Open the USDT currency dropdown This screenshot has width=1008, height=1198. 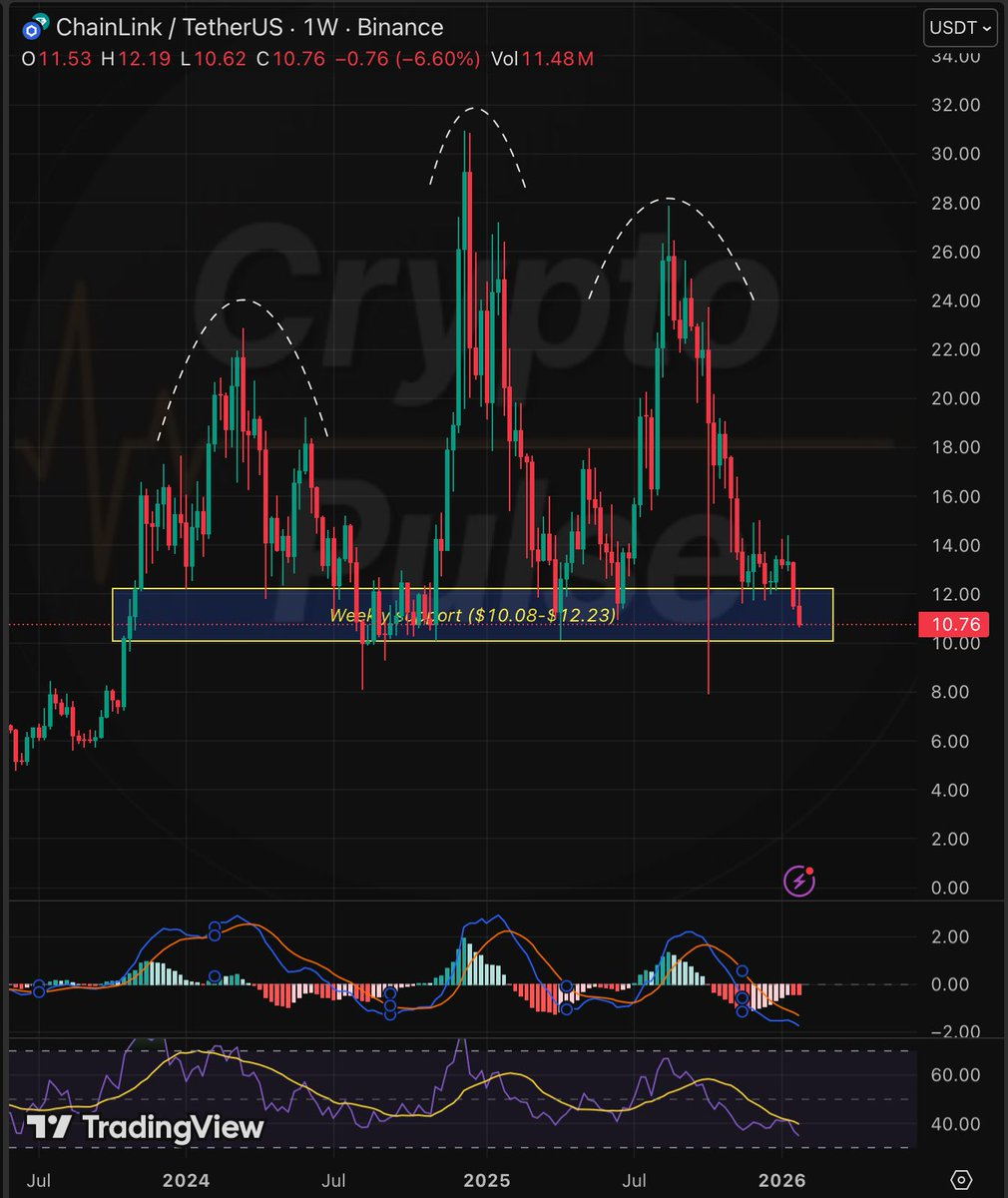(x=959, y=29)
